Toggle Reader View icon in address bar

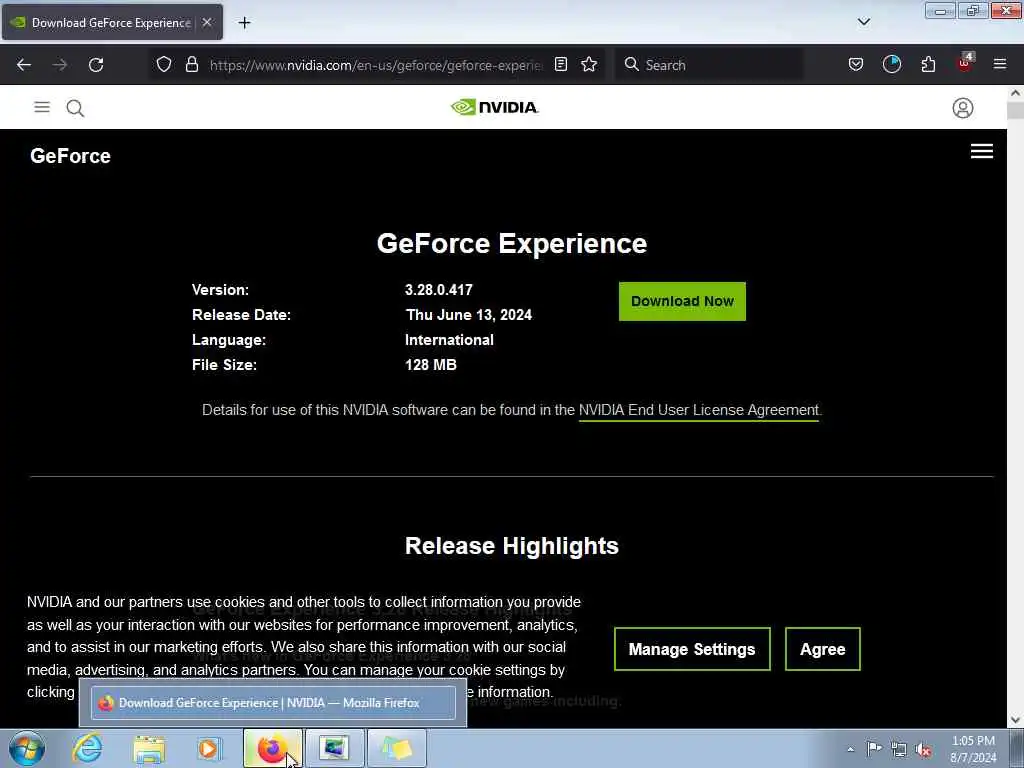(x=561, y=65)
